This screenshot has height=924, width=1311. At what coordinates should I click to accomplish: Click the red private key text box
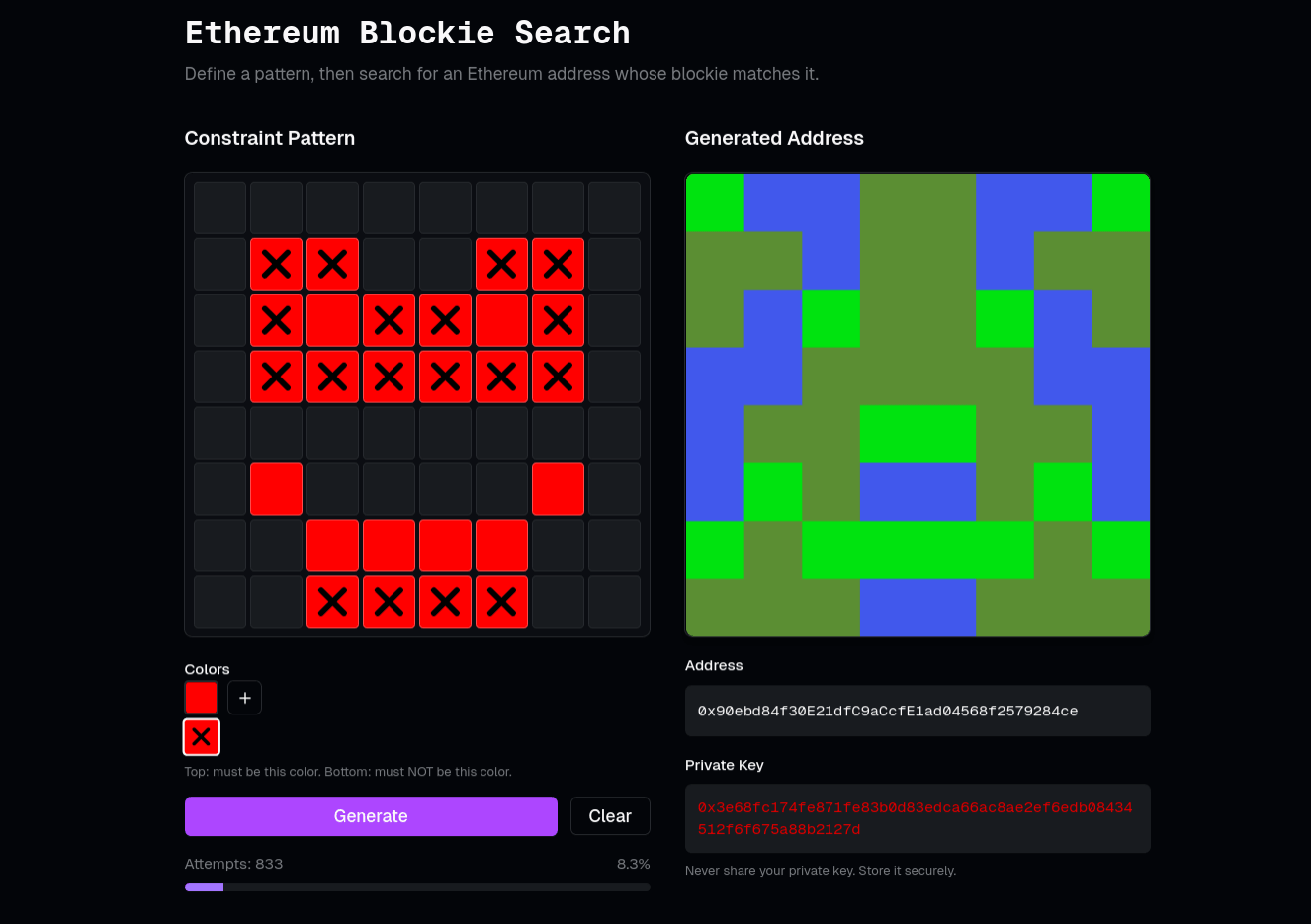918,818
